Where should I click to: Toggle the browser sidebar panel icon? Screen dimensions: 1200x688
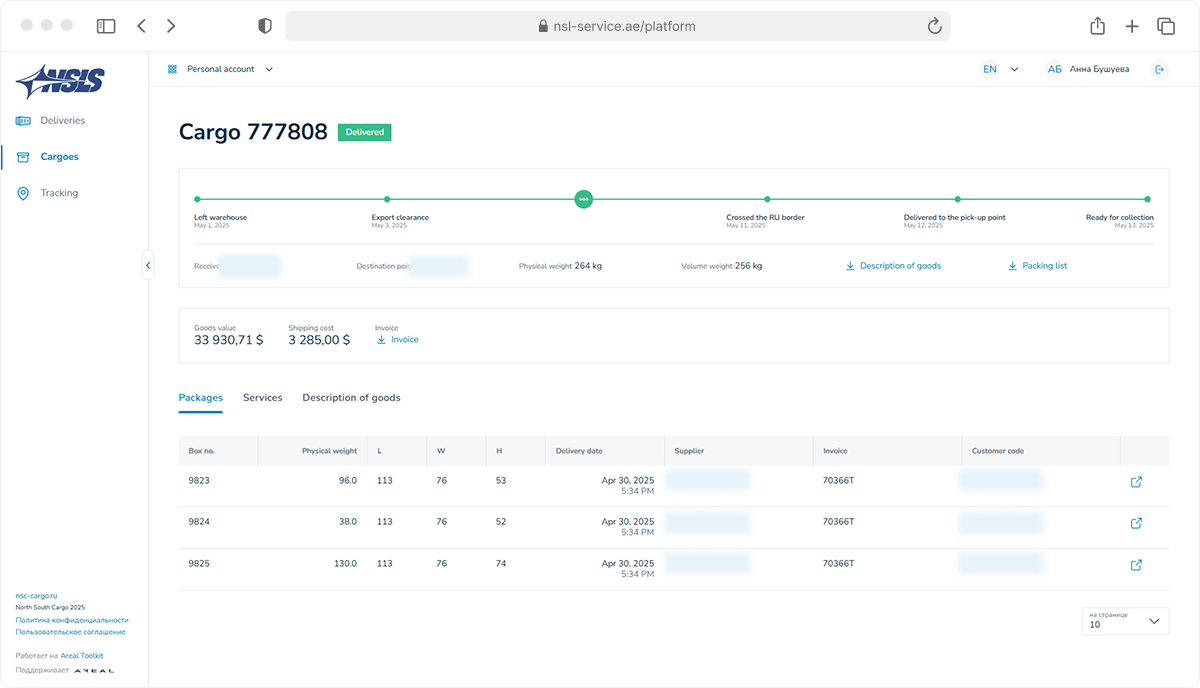[x=106, y=27]
